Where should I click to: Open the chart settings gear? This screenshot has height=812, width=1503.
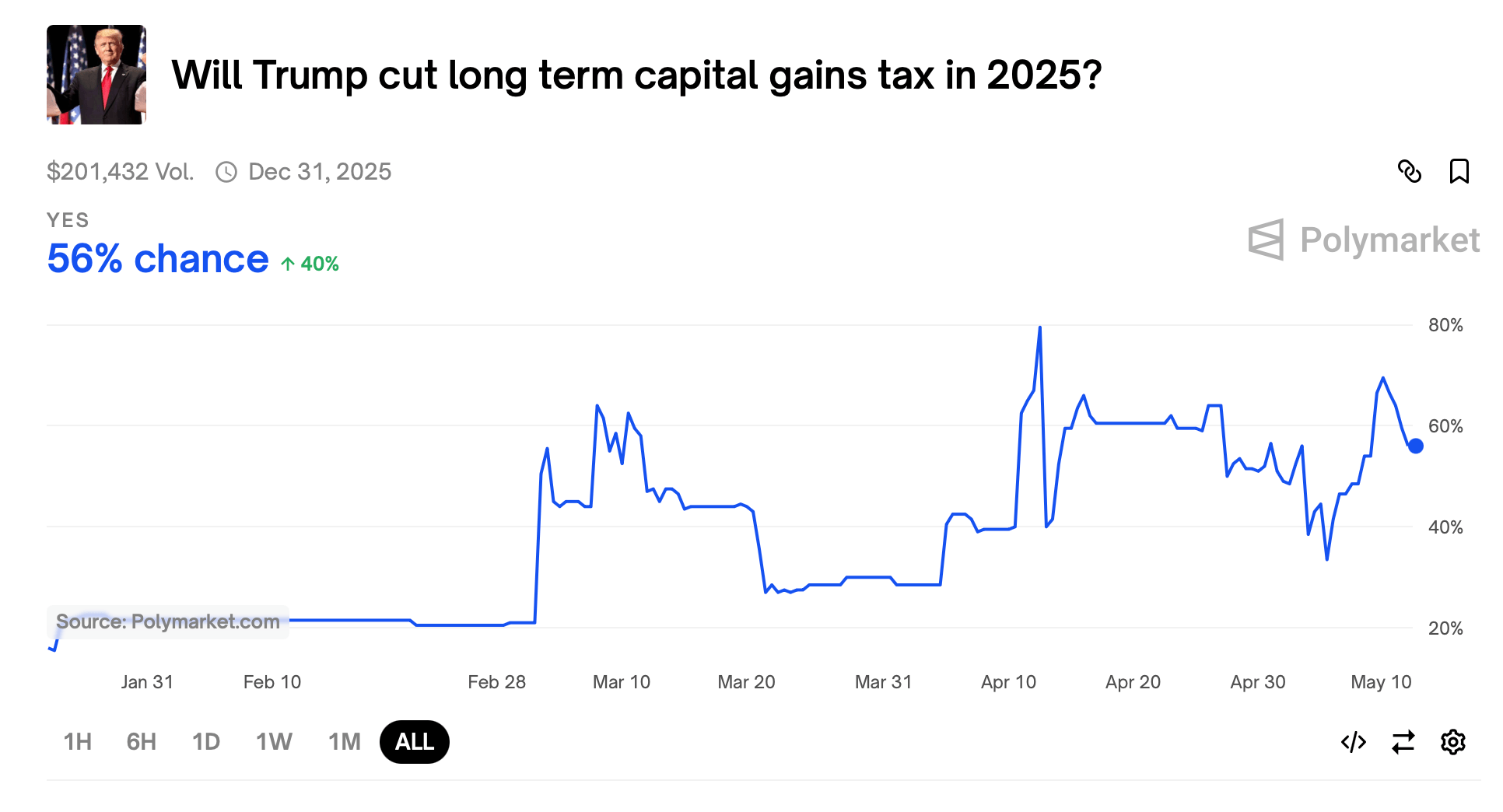(1453, 742)
